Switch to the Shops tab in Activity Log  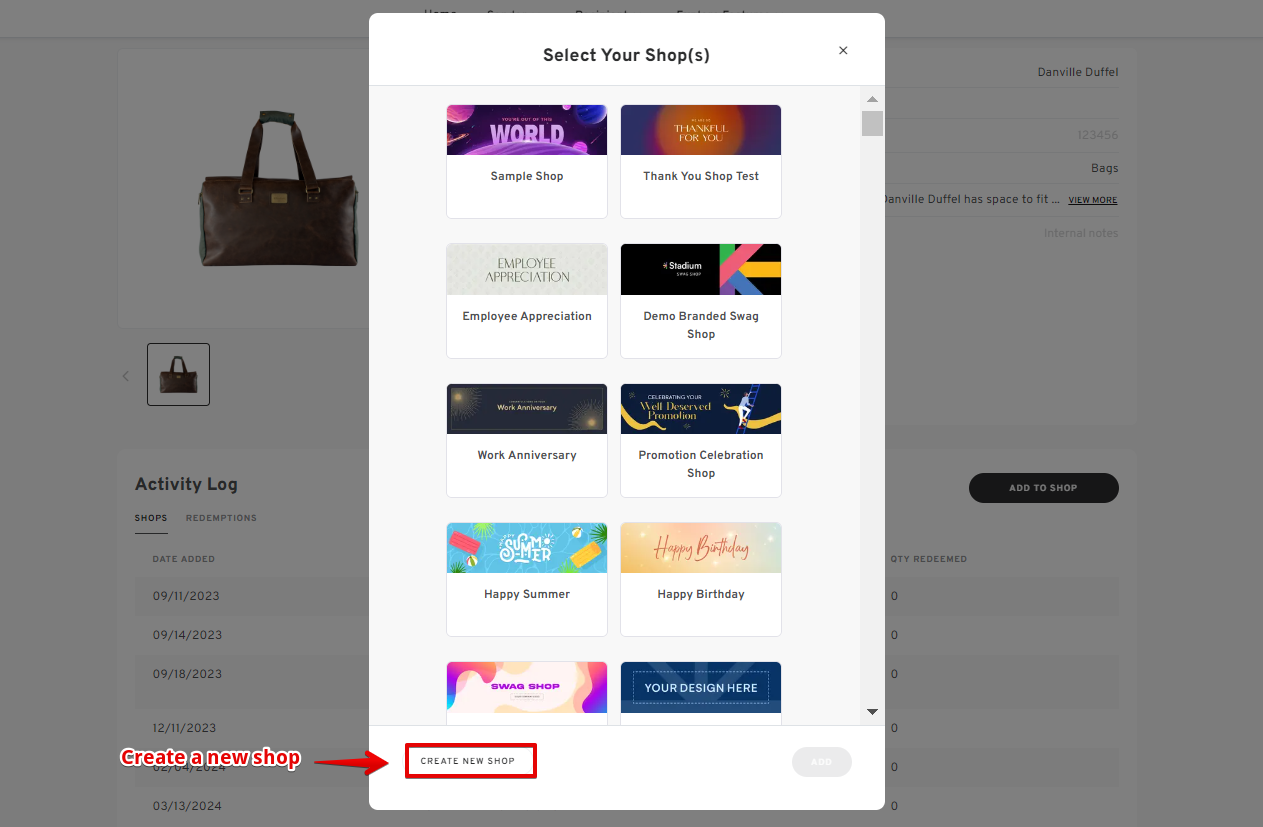(151, 518)
